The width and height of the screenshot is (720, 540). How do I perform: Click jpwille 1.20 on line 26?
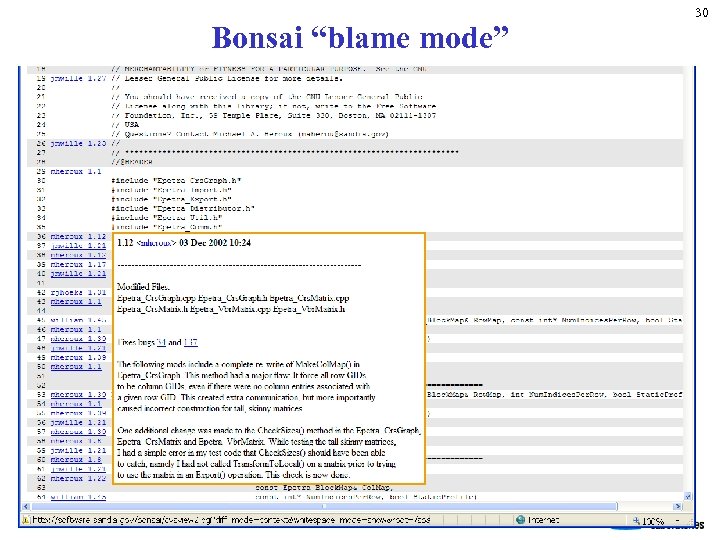78,143
